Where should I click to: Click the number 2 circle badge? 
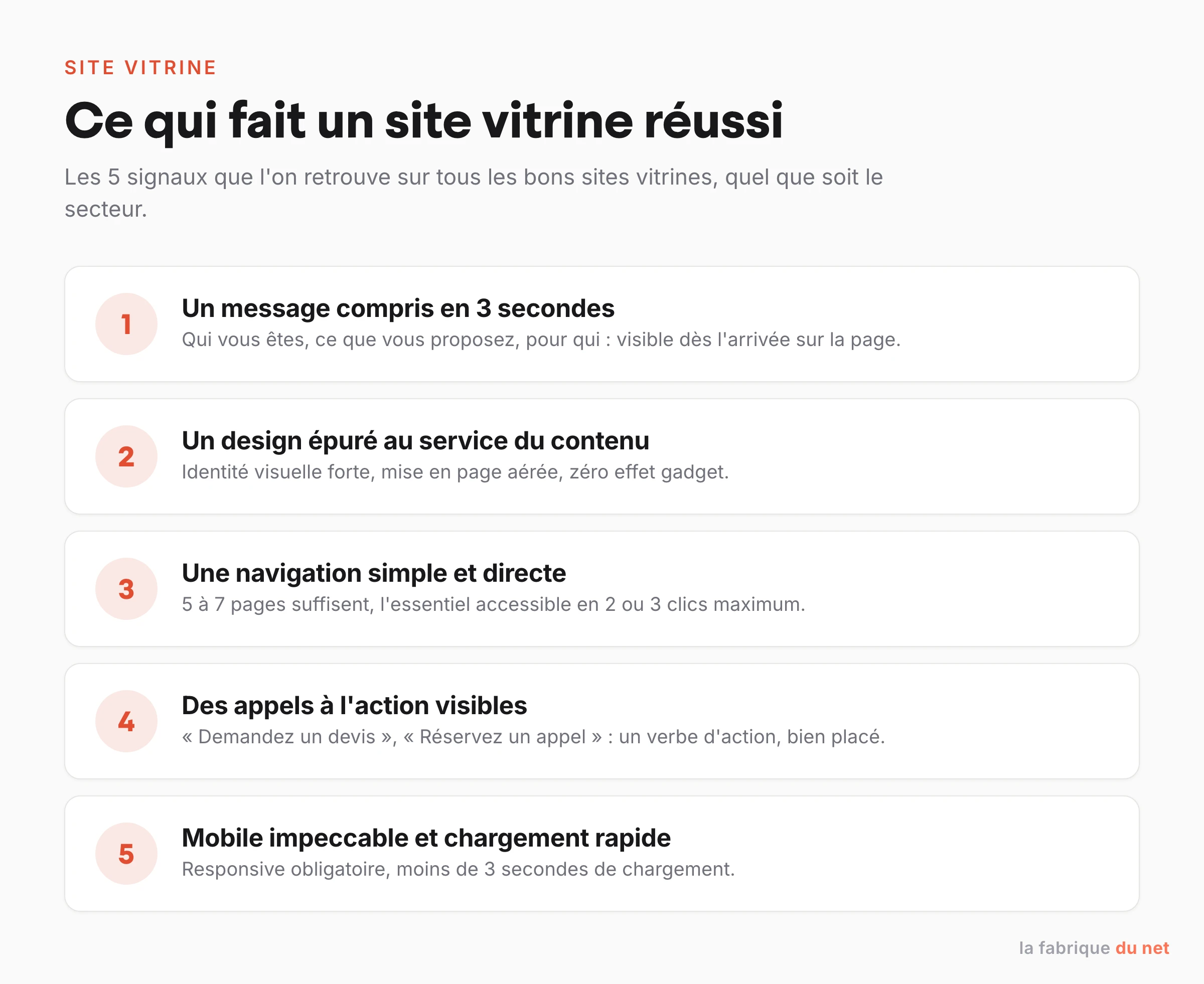pyautogui.click(x=126, y=456)
